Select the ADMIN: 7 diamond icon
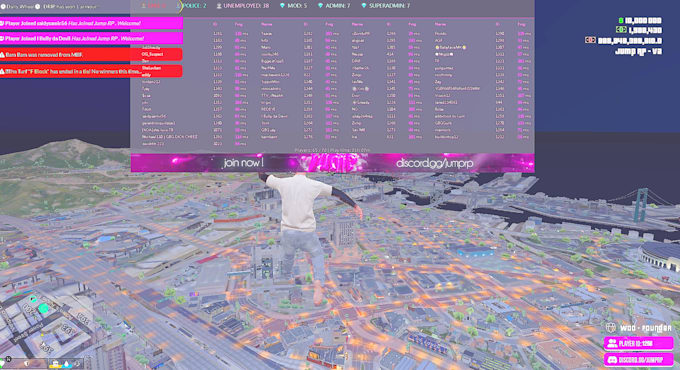This screenshot has height=370, width=680. tap(320, 6)
